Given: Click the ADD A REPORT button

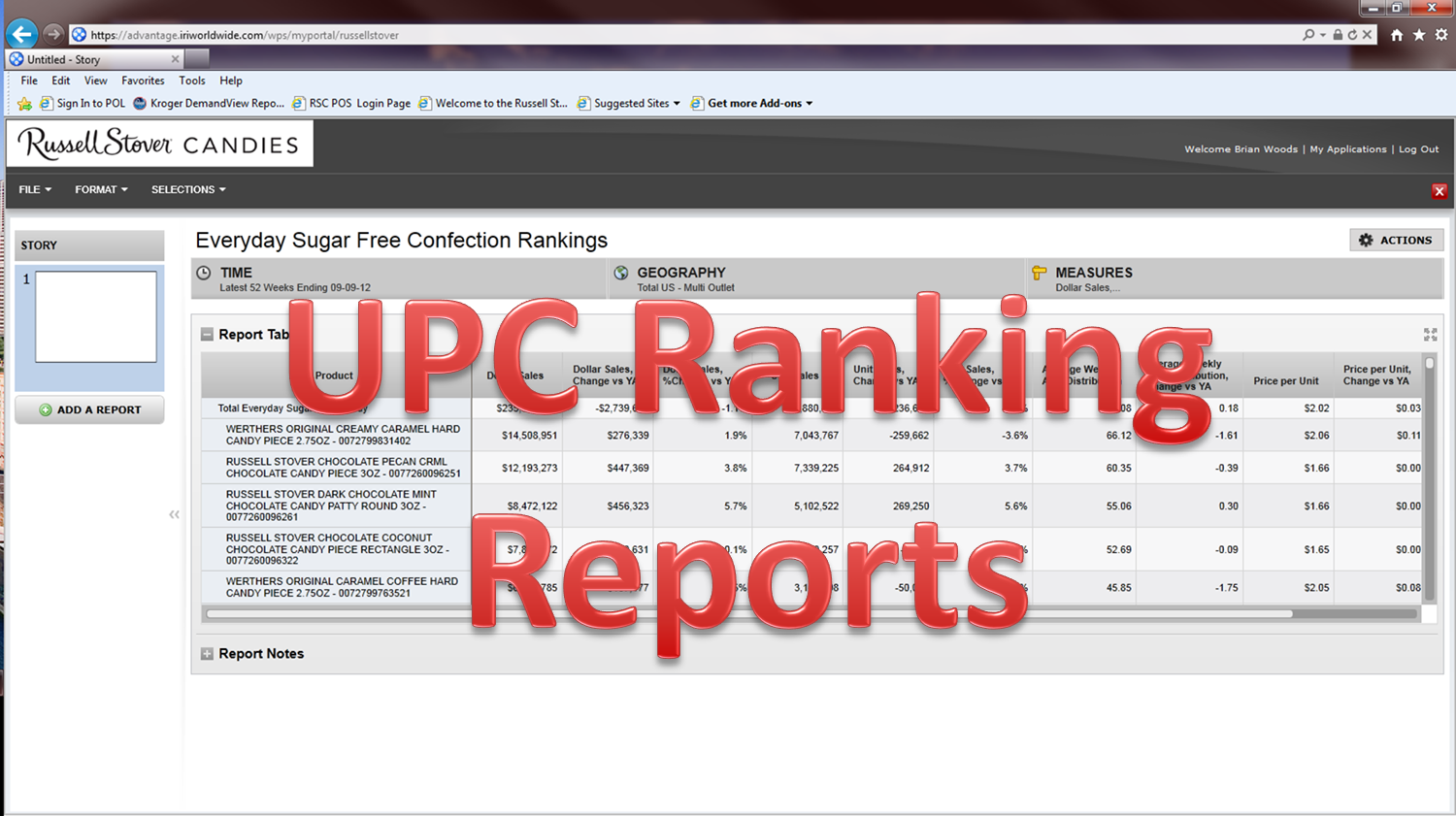Looking at the screenshot, I should click(x=89, y=409).
